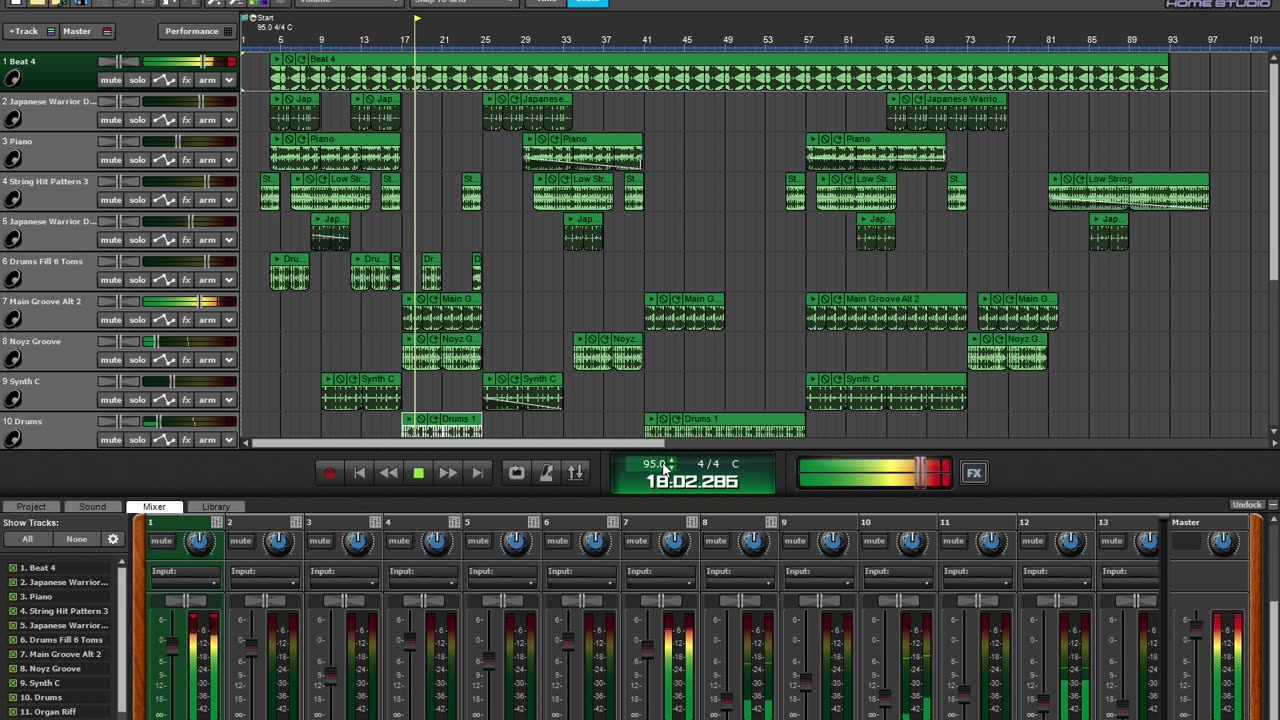Arm the Piano track for recording

click(x=208, y=160)
